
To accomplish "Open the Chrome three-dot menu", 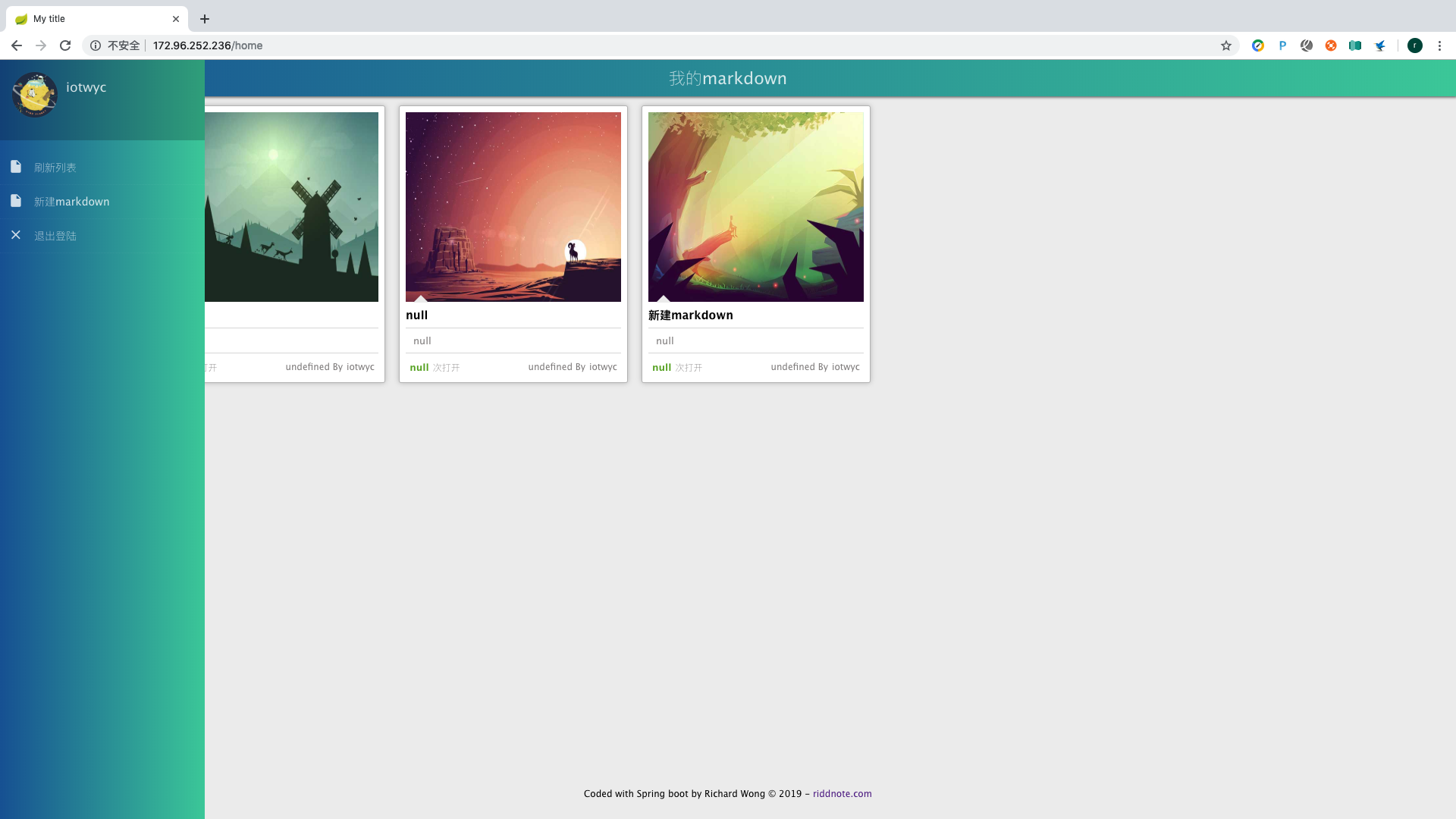I will 1439,45.
